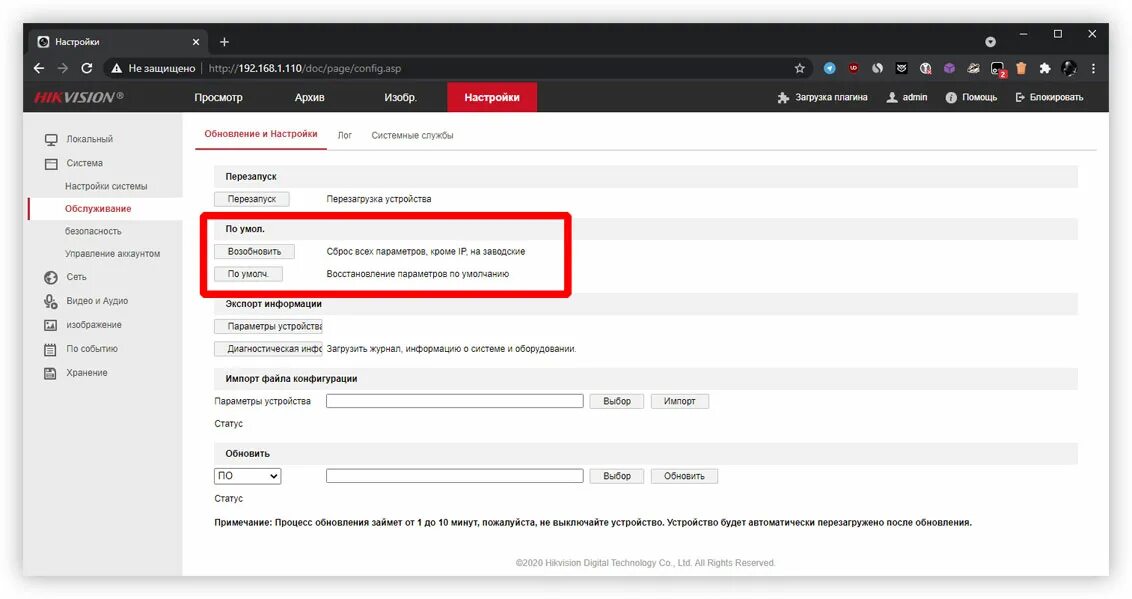Click the browser forward arrow
This screenshot has width=1132, height=599.
pos(63,68)
